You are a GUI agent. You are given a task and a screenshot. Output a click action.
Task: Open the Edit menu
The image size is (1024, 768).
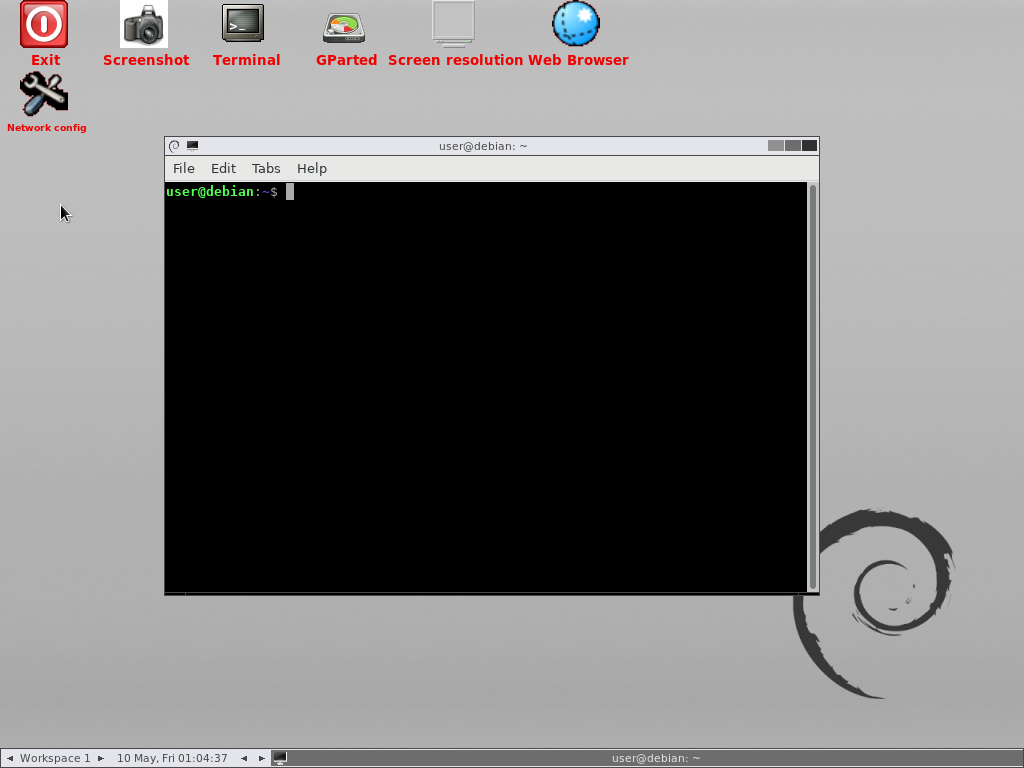click(223, 168)
